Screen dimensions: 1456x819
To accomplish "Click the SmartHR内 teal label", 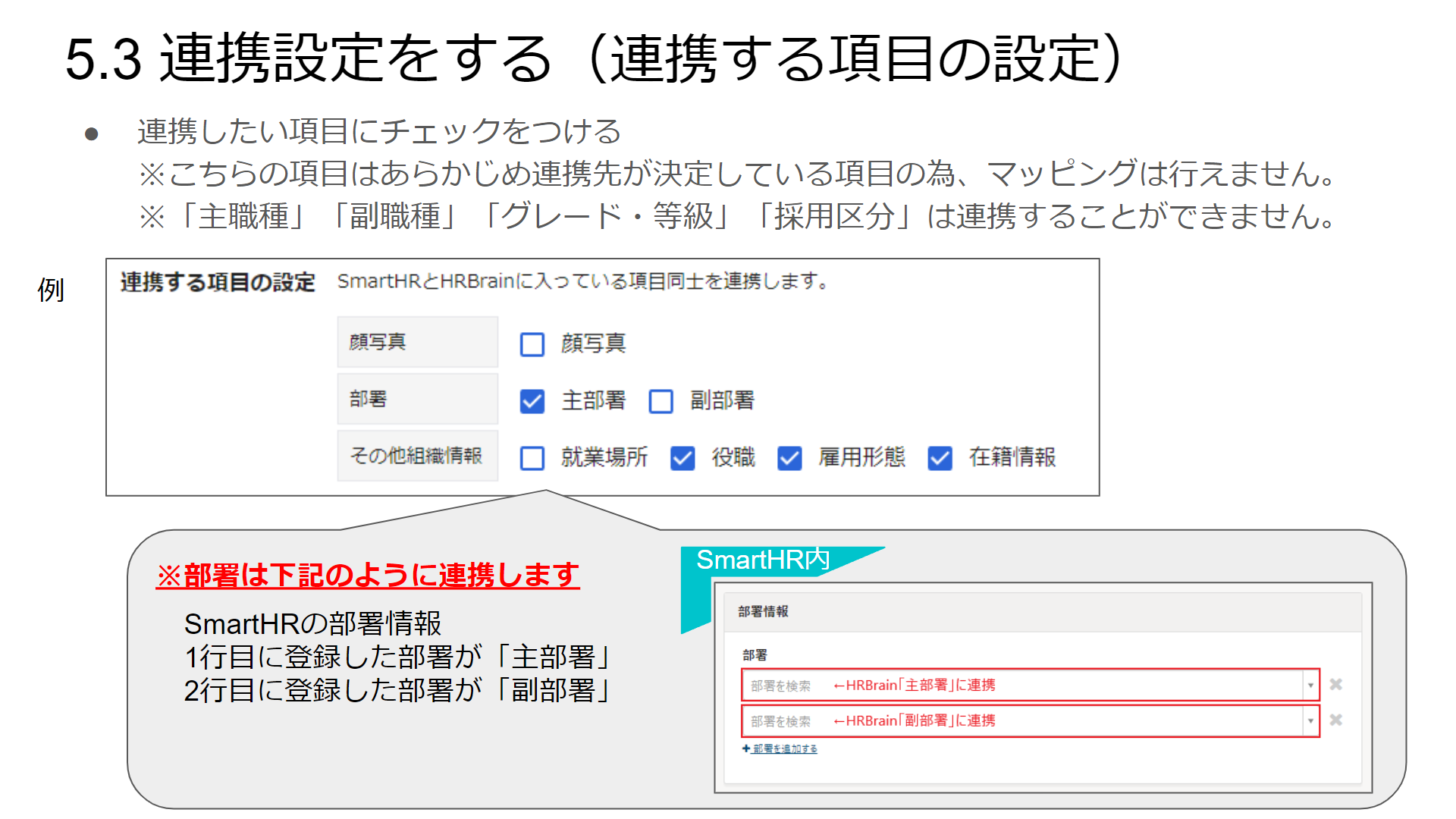I will click(763, 560).
